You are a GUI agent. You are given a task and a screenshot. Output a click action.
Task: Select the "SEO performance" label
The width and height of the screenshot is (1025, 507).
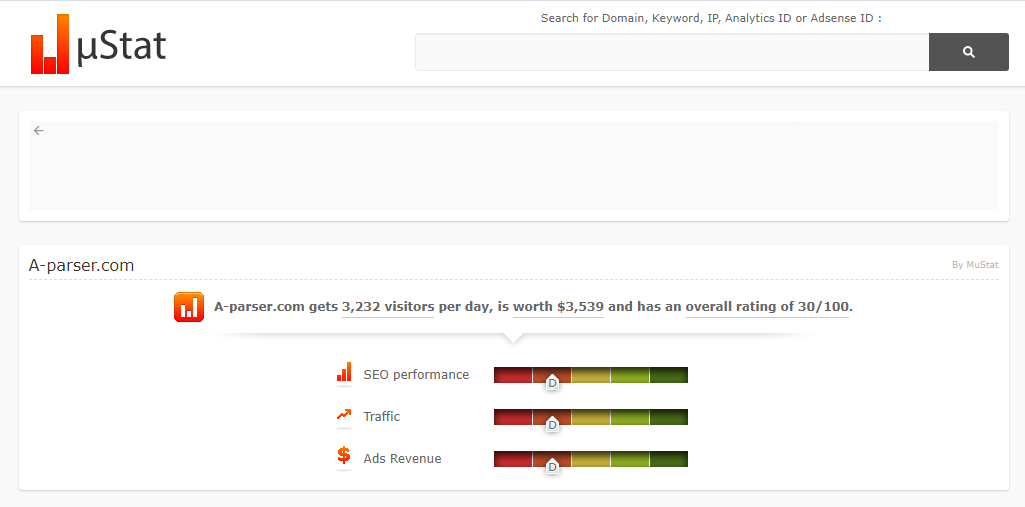[416, 375]
